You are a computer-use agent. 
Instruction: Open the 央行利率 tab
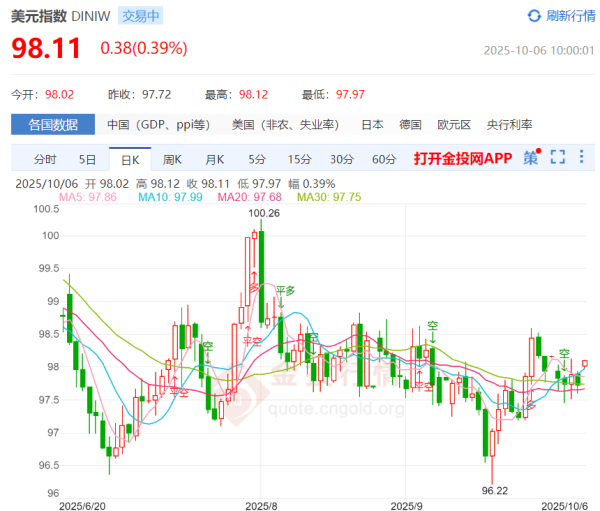(x=509, y=125)
